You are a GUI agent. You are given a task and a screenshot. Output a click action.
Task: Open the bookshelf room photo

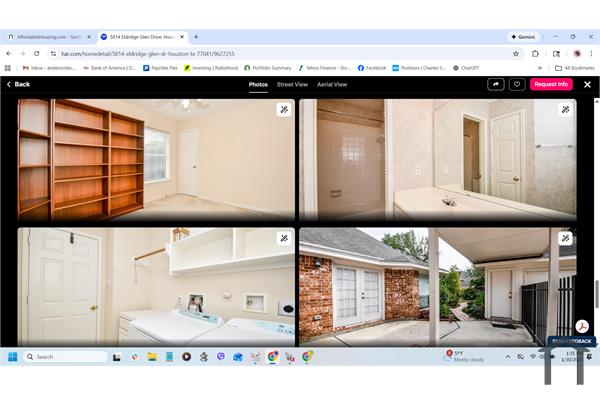156,160
